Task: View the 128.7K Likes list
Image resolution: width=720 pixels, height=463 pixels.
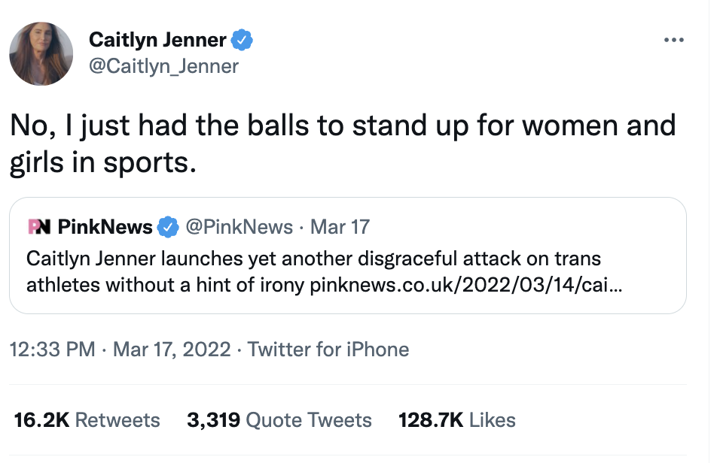Action: pos(457,420)
